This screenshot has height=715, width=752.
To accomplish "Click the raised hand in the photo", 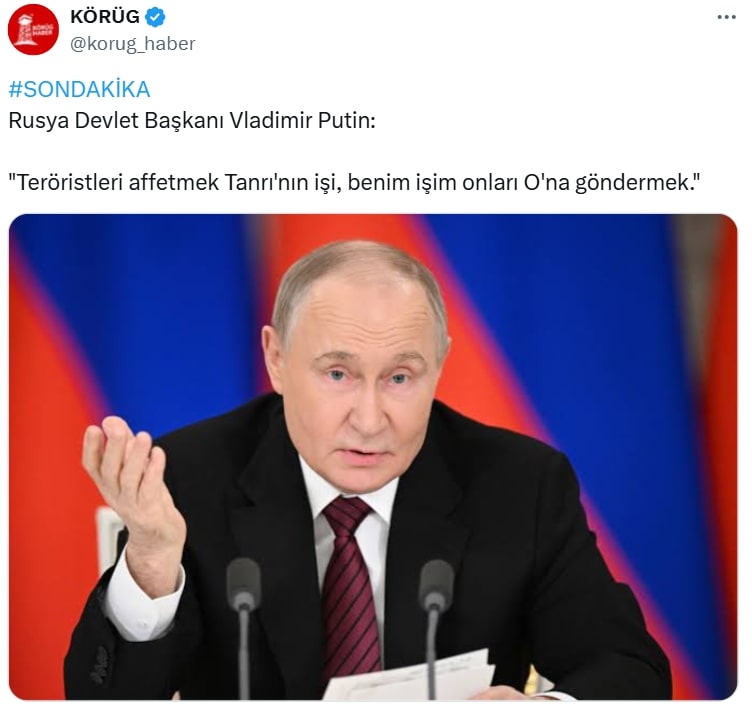I will 130,484.
